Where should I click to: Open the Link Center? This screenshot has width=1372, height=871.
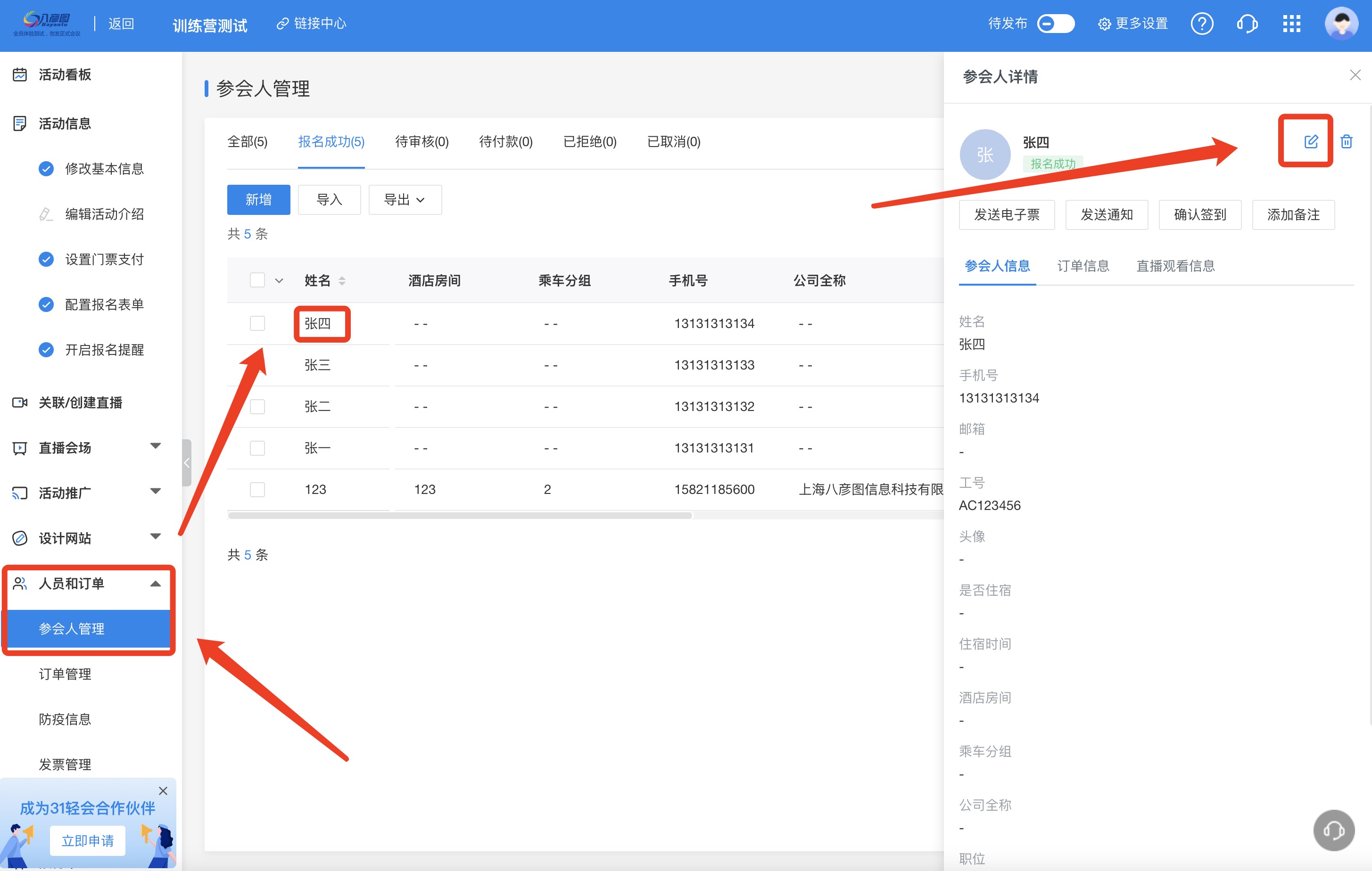(x=312, y=24)
